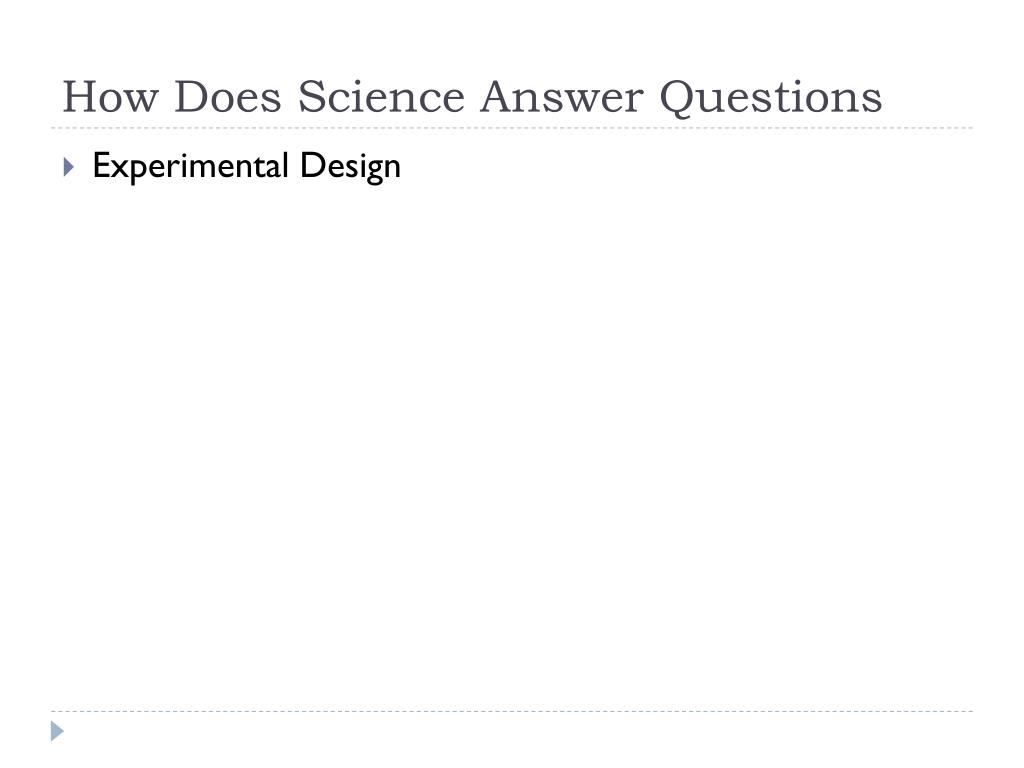The image size is (1024, 768).
Task: Click the word "Design" in the bullet
Action: (x=350, y=167)
